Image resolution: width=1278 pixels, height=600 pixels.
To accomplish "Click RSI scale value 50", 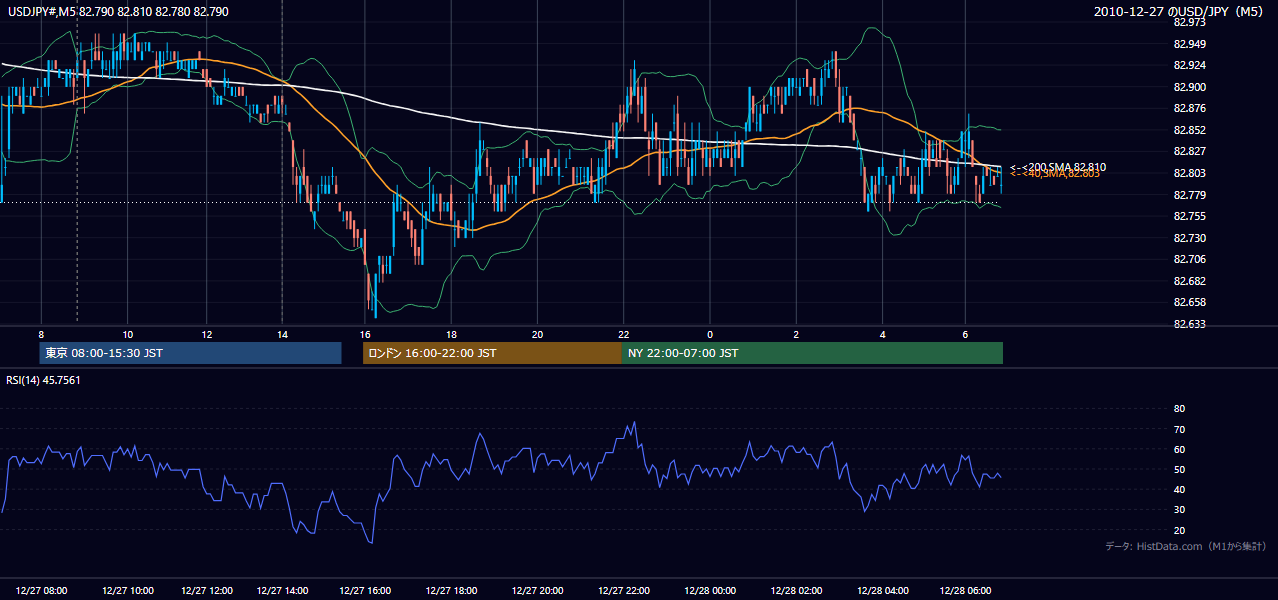I will [x=1179, y=469].
